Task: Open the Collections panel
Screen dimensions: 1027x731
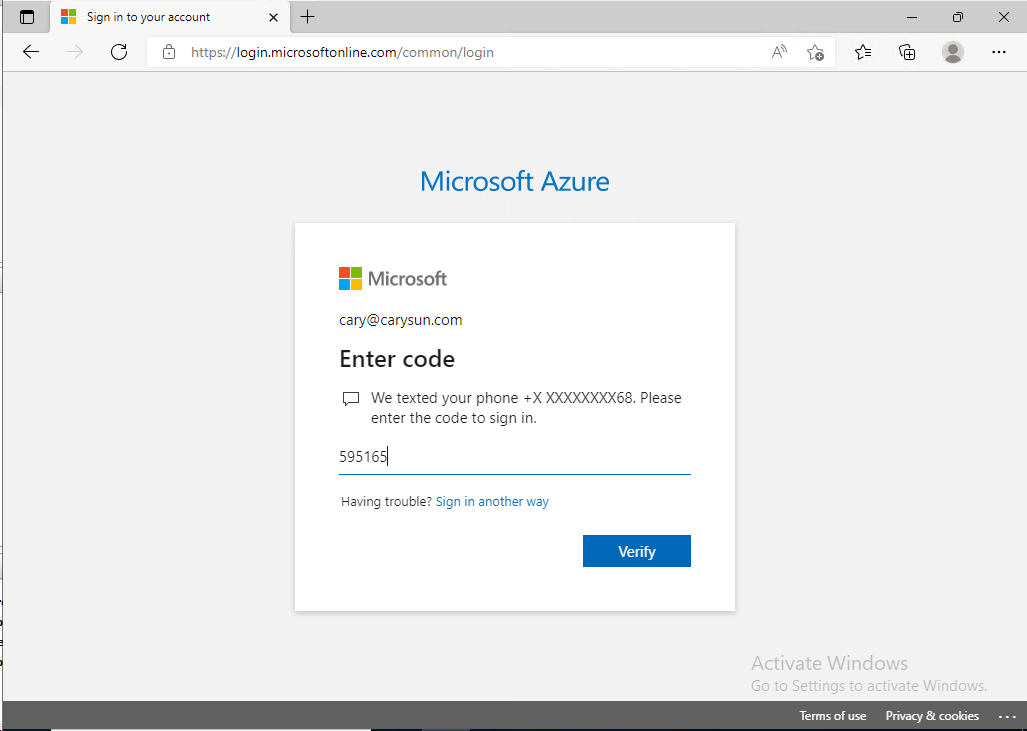Action: 907,52
